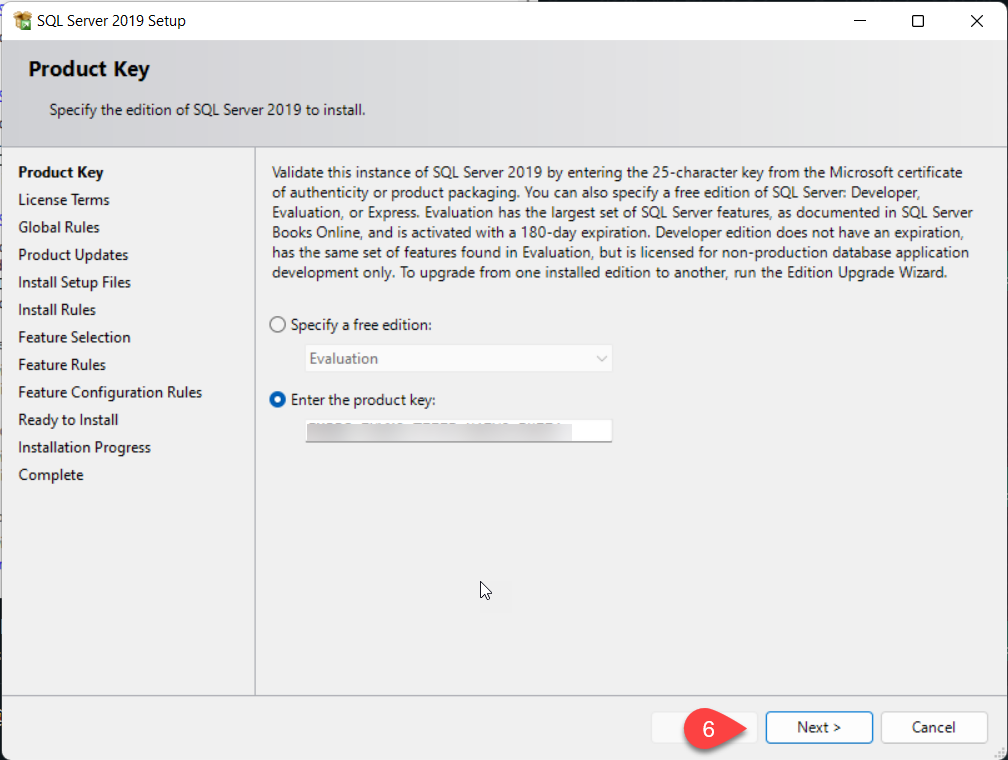Click the Next > button
Image resolution: width=1008 pixels, height=760 pixels.
coord(819,727)
